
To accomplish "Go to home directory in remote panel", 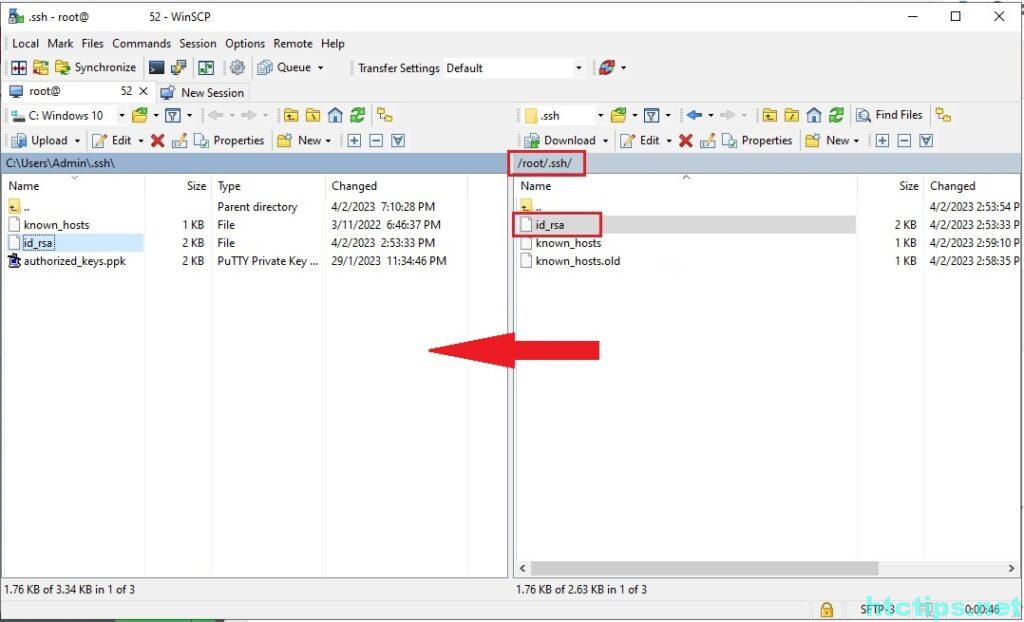I will [x=814, y=116].
